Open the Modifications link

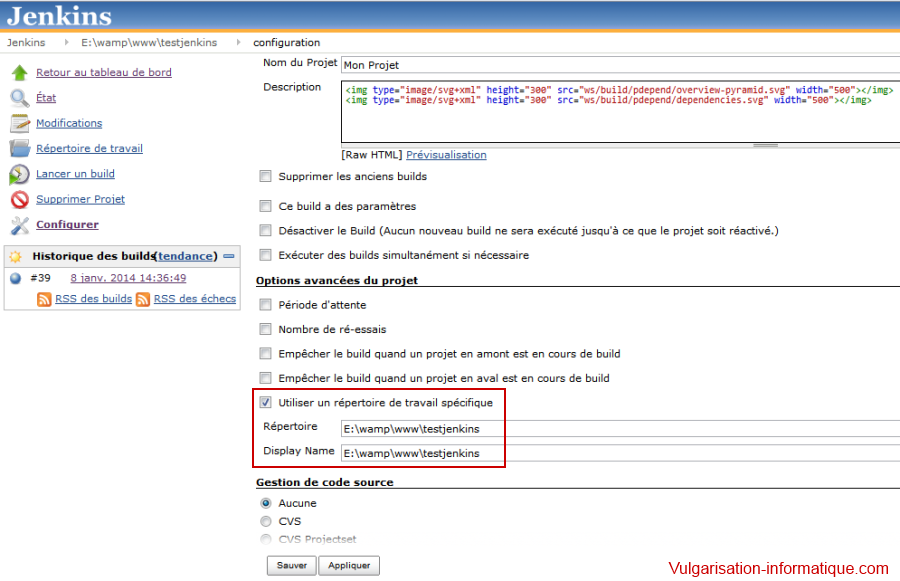coord(69,123)
